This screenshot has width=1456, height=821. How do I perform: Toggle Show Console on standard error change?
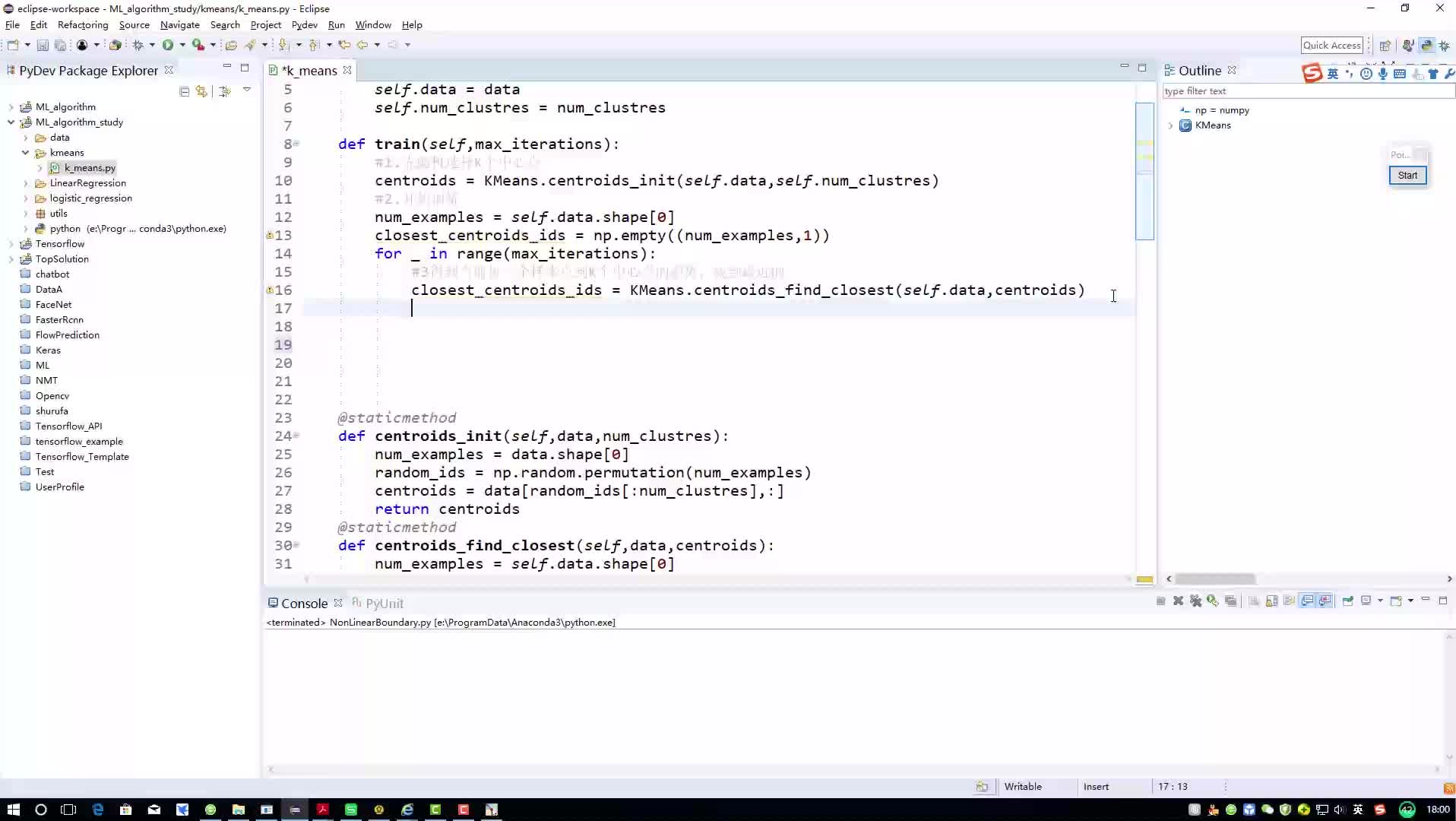[x=1325, y=601]
